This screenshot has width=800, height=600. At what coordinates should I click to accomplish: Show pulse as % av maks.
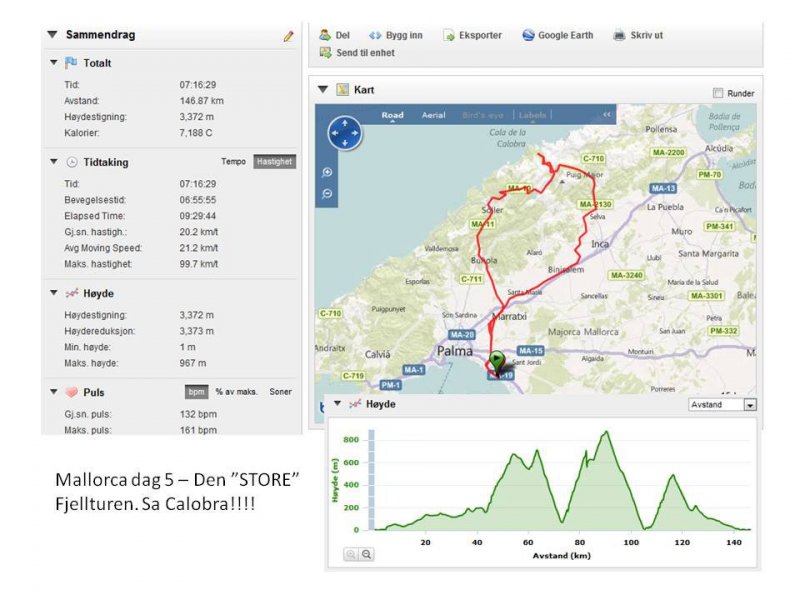coord(235,392)
